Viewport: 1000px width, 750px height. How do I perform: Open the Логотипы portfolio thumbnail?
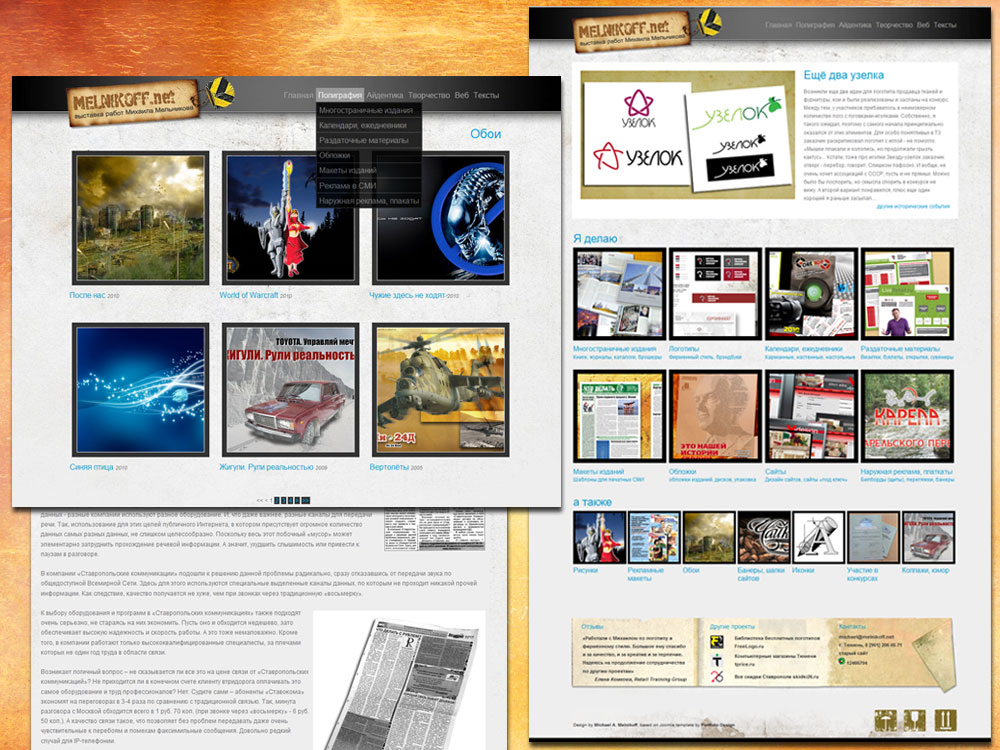(x=715, y=294)
